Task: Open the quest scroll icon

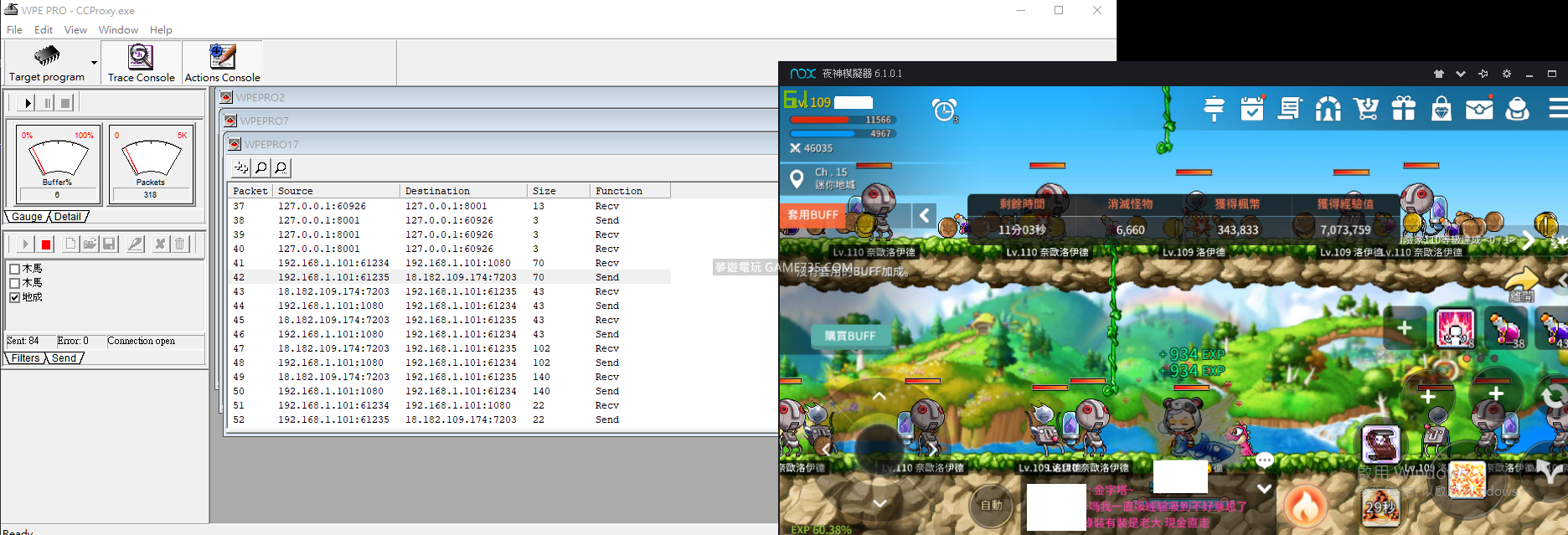Action: coord(1290,109)
